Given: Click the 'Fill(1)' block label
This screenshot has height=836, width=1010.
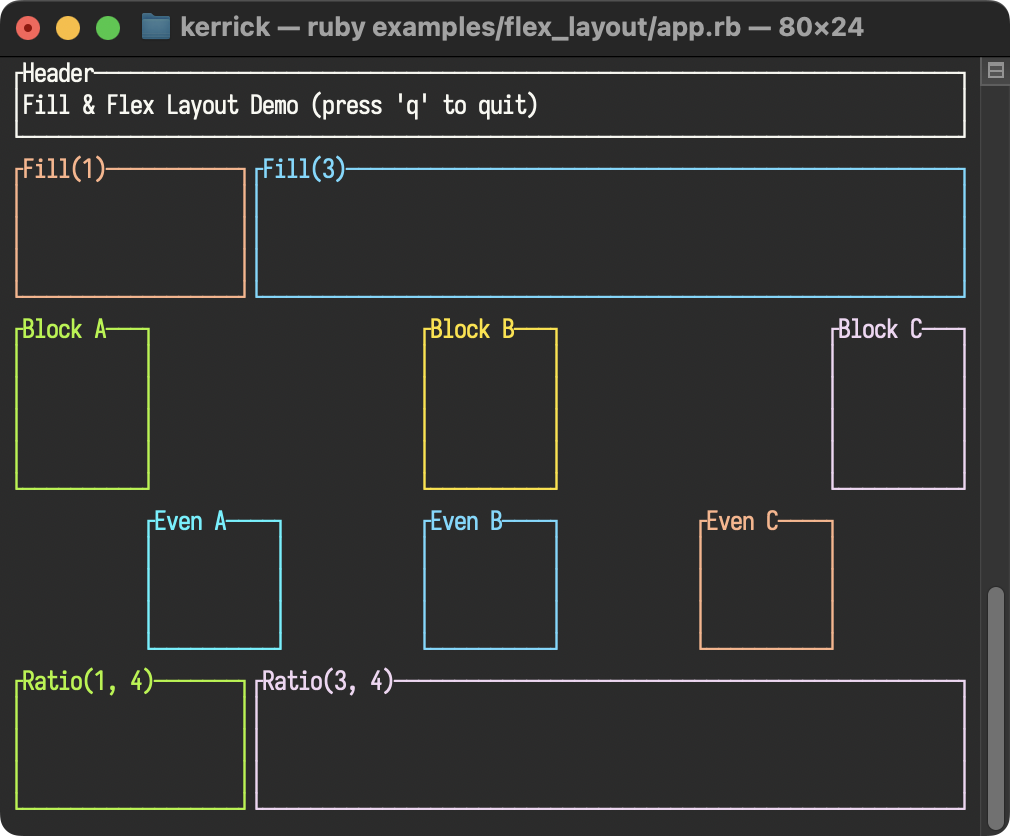Looking at the screenshot, I should tap(63, 169).
